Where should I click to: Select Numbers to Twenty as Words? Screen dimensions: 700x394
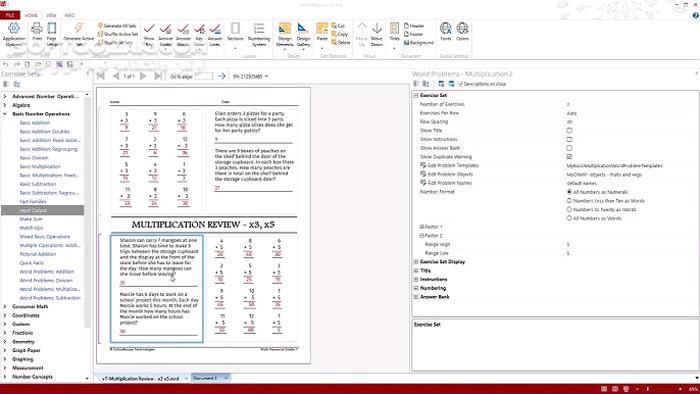click(x=569, y=209)
